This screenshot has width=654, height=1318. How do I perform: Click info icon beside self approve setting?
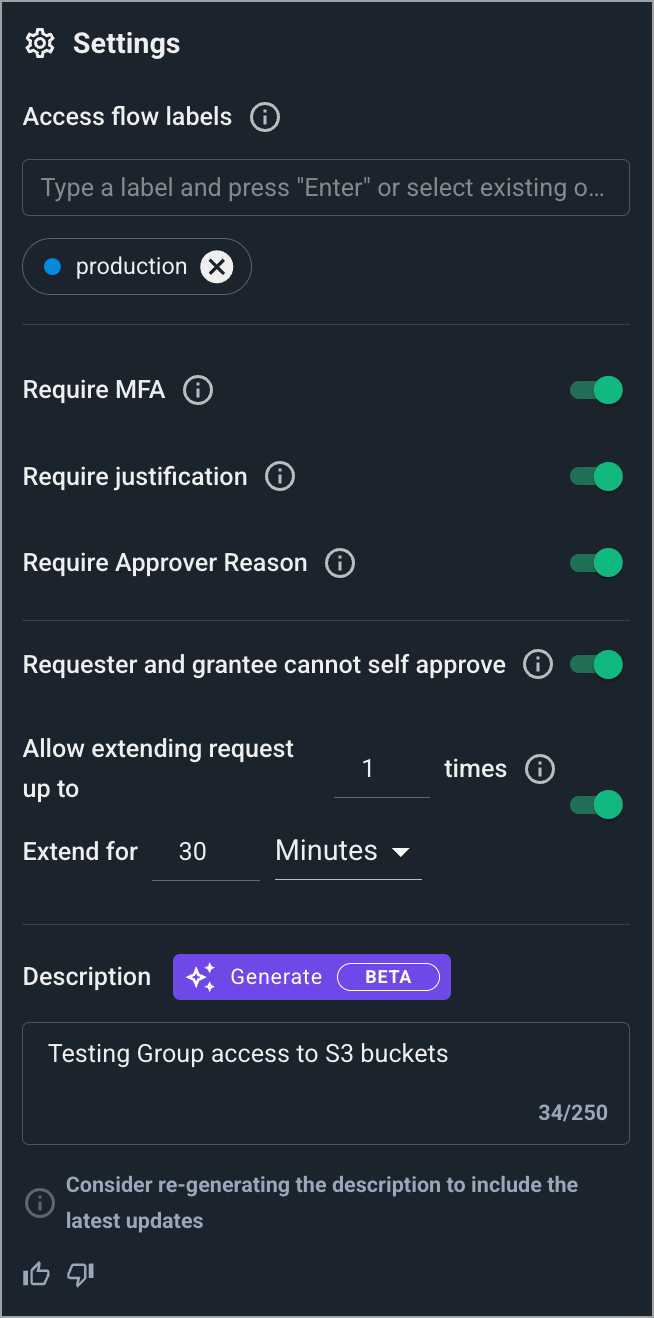538,665
